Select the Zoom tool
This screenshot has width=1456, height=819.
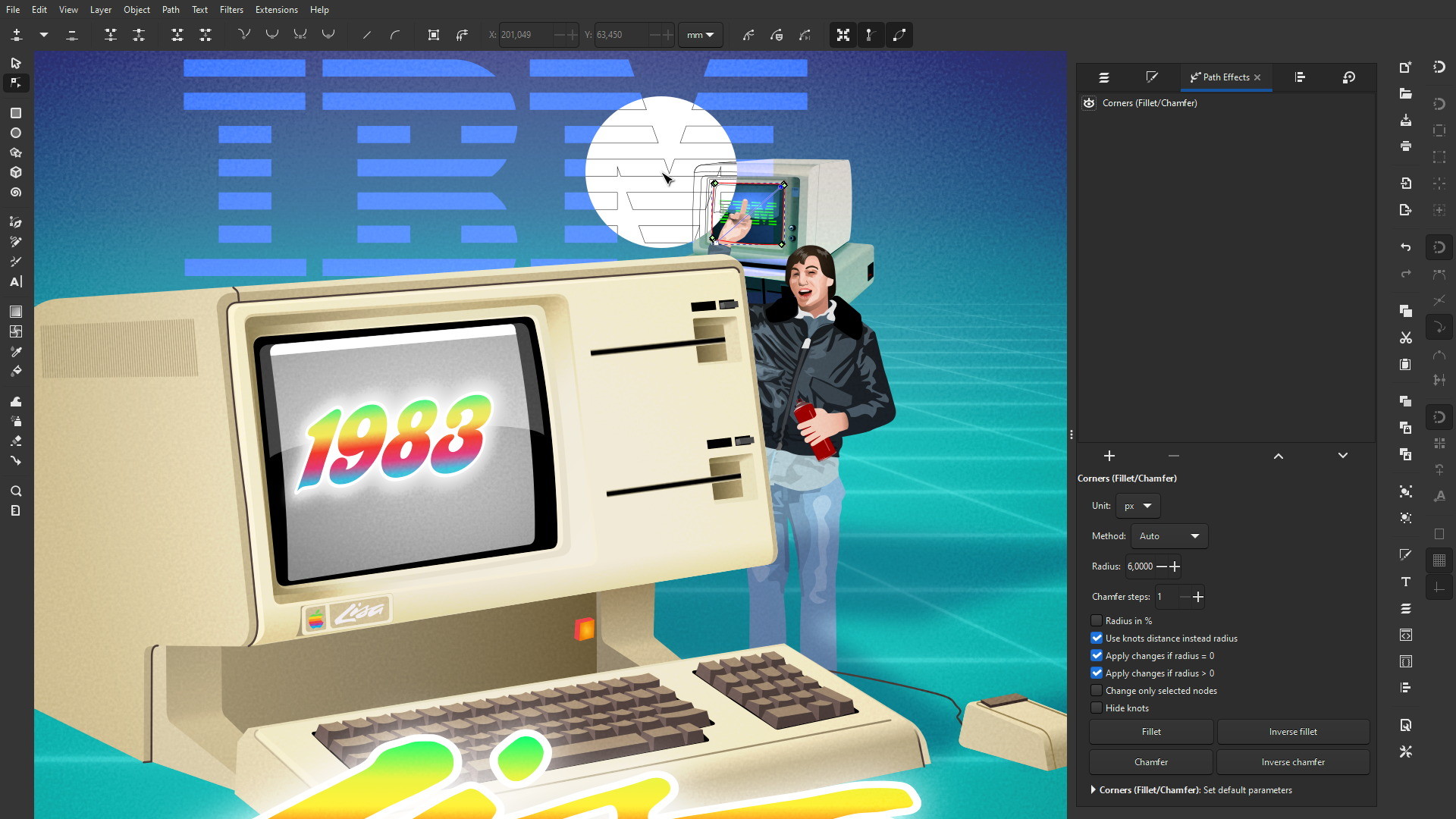pyautogui.click(x=15, y=491)
